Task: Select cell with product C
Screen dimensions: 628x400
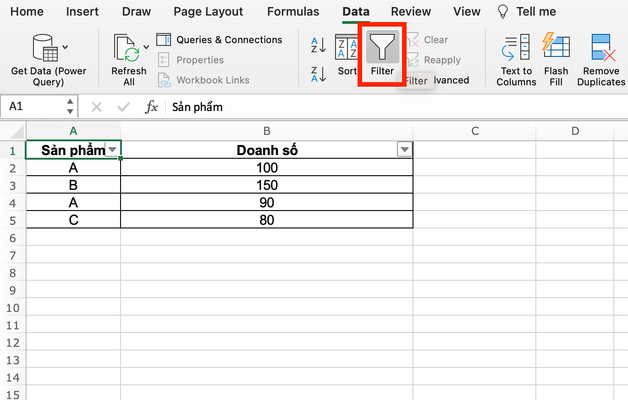Action: pos(73,220)
